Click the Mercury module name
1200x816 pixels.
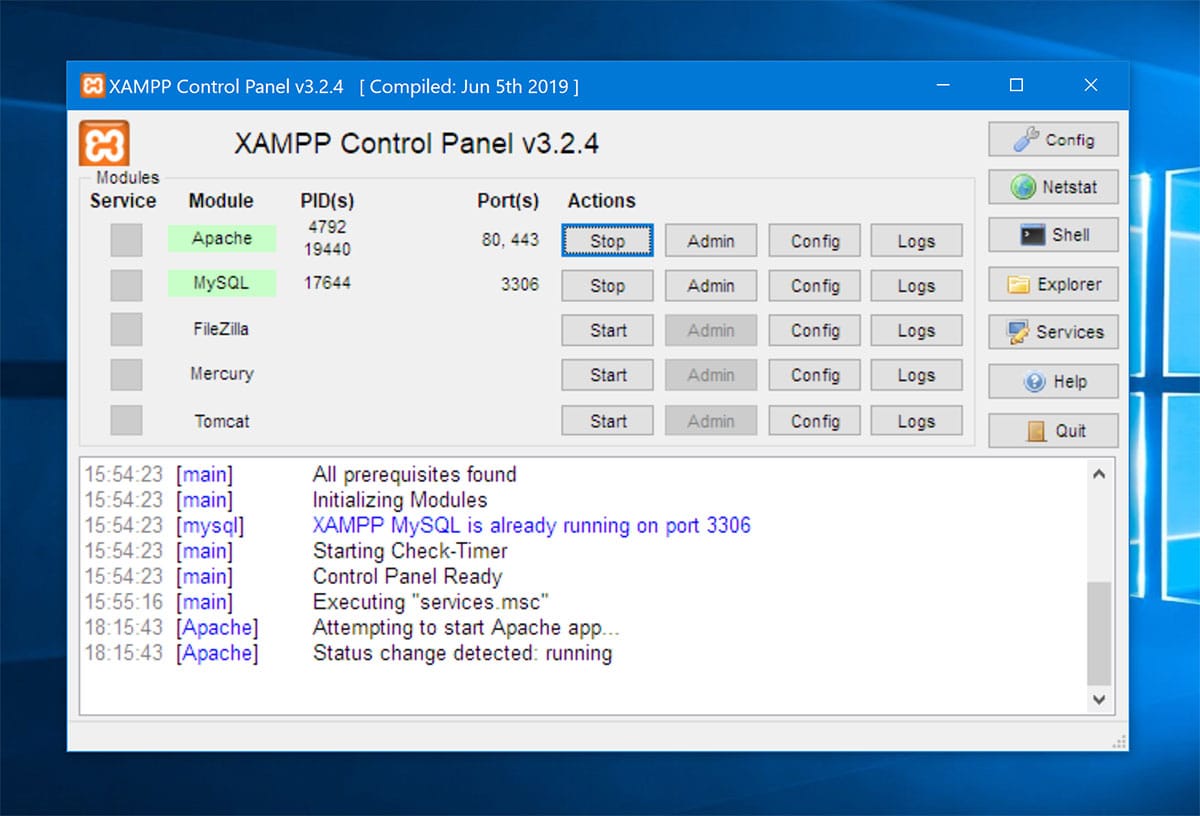pos(221,373)
